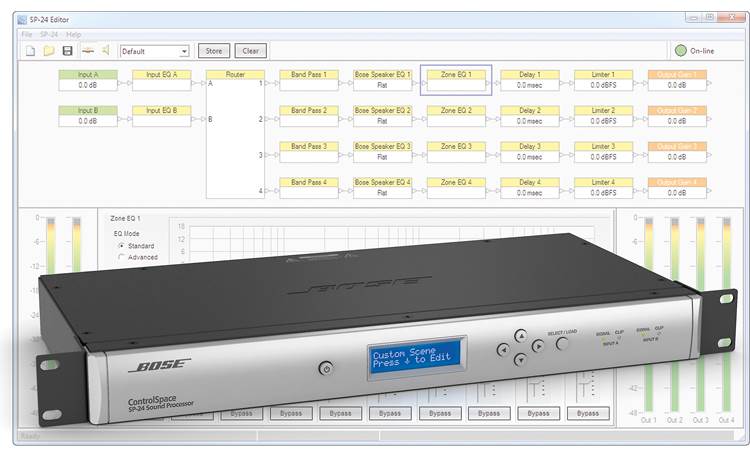Select the Bose Speaker EQ 1 block

(x=383, y=80)
